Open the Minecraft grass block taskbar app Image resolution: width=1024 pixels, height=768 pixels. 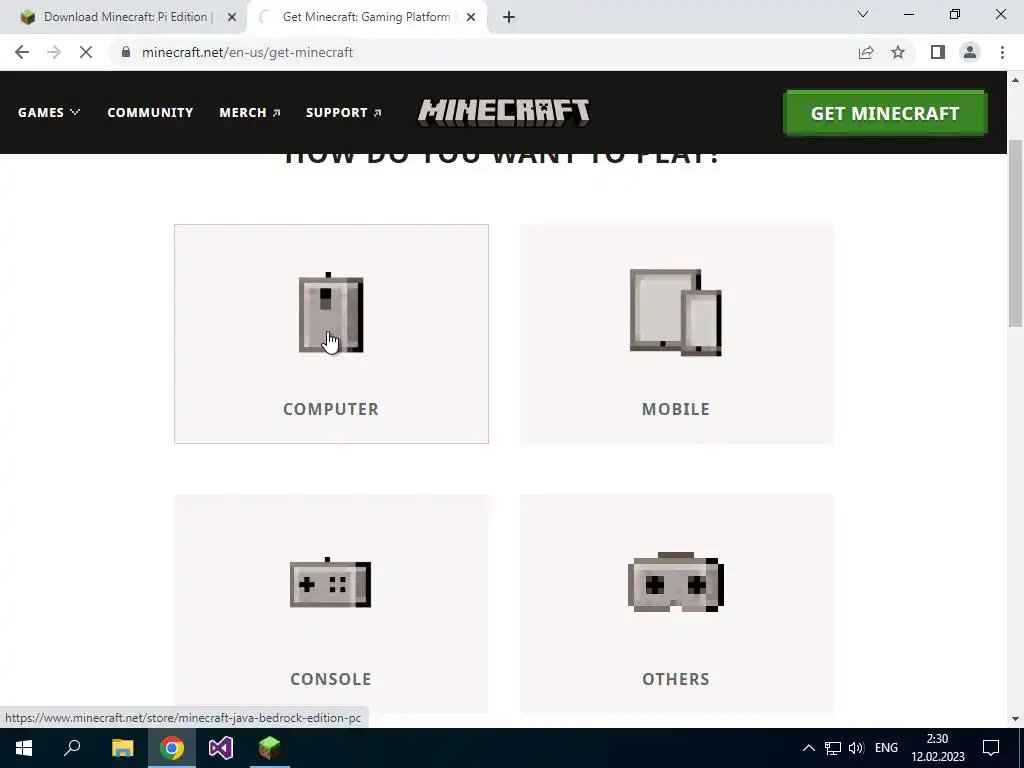270,748
